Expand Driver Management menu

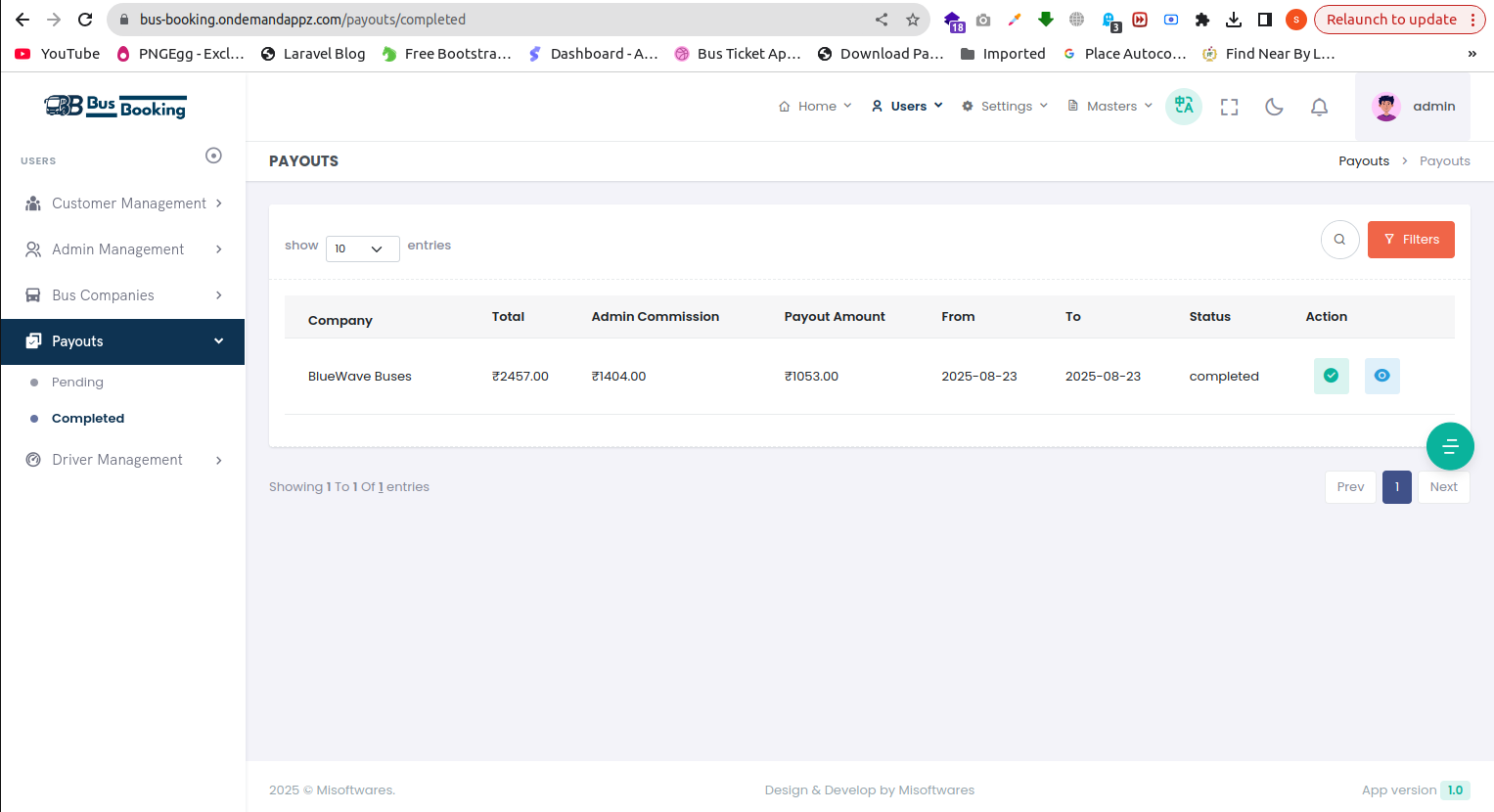122,460
